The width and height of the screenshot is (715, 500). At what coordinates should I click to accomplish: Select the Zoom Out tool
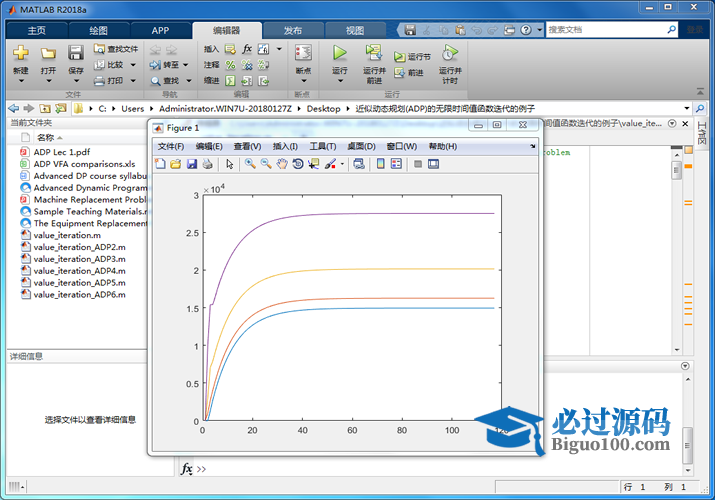point(266,164)
